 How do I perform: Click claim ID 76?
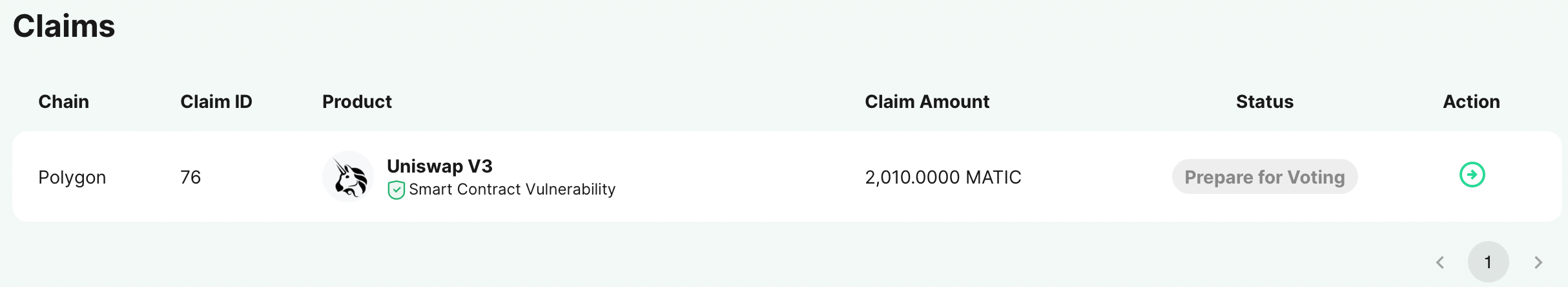191,177
